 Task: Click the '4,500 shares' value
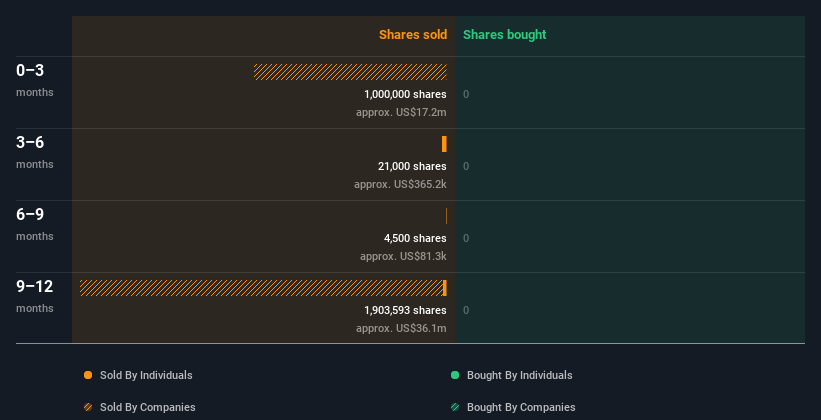[415, 238]
